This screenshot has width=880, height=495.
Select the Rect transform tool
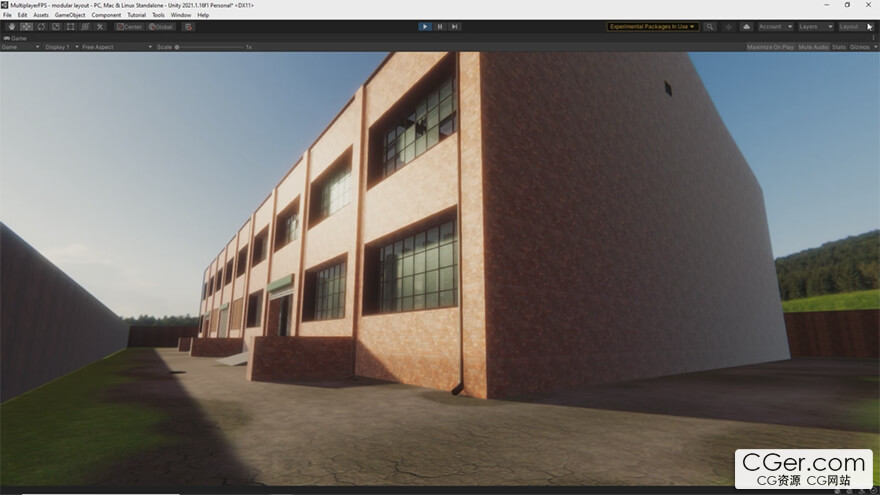71,27
